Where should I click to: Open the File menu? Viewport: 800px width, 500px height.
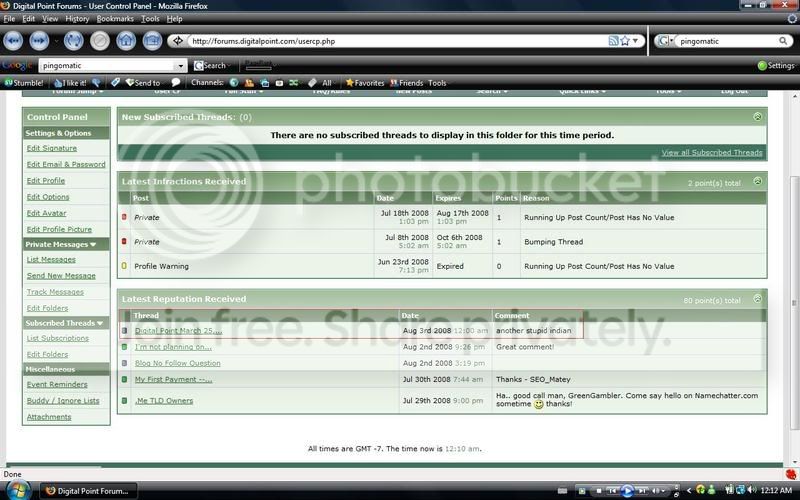coord(9,19)
